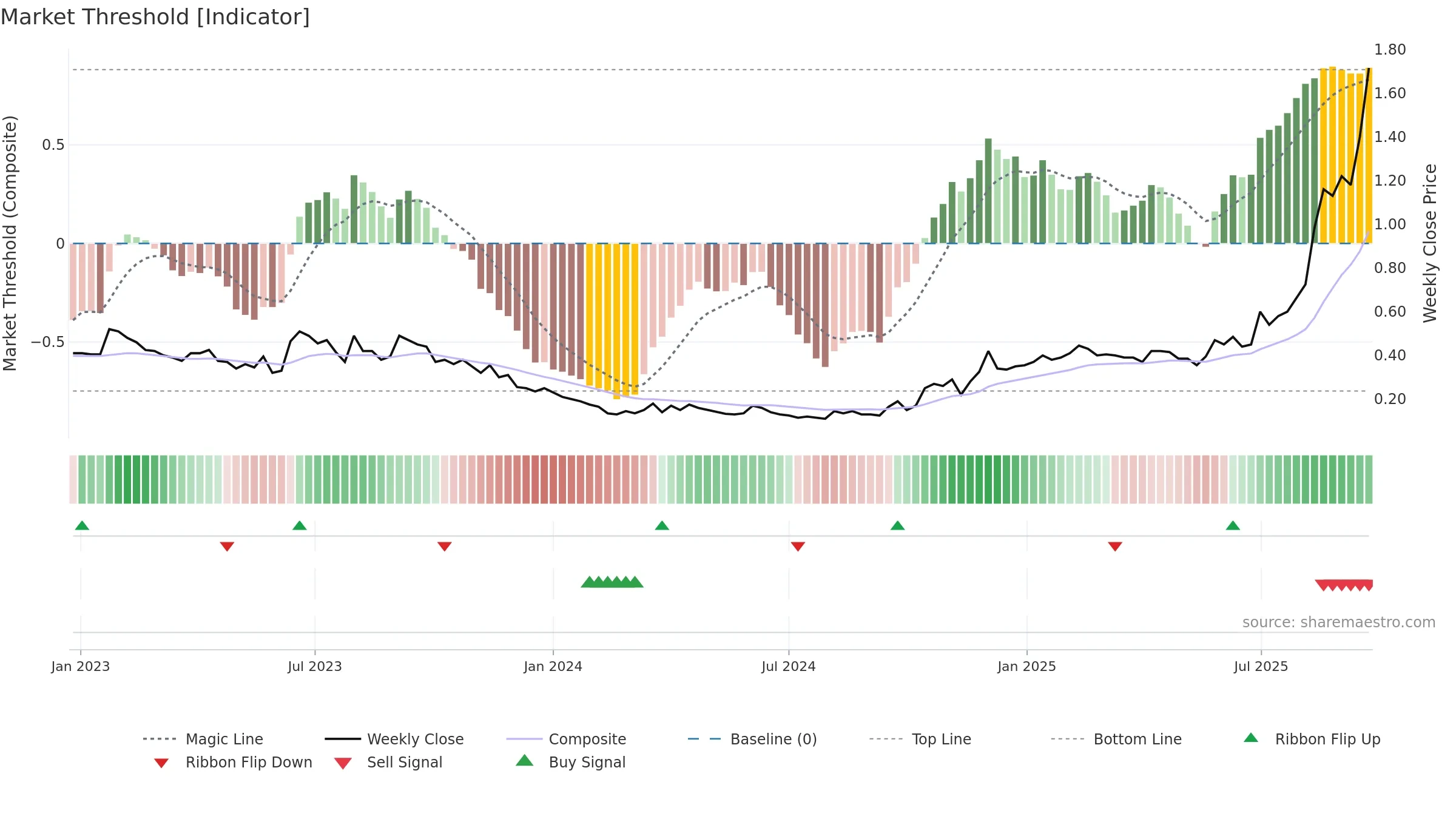Toggle the Weekly Close legend entry
This screenshot has width=1456, height=819.
tap(394, 739)
